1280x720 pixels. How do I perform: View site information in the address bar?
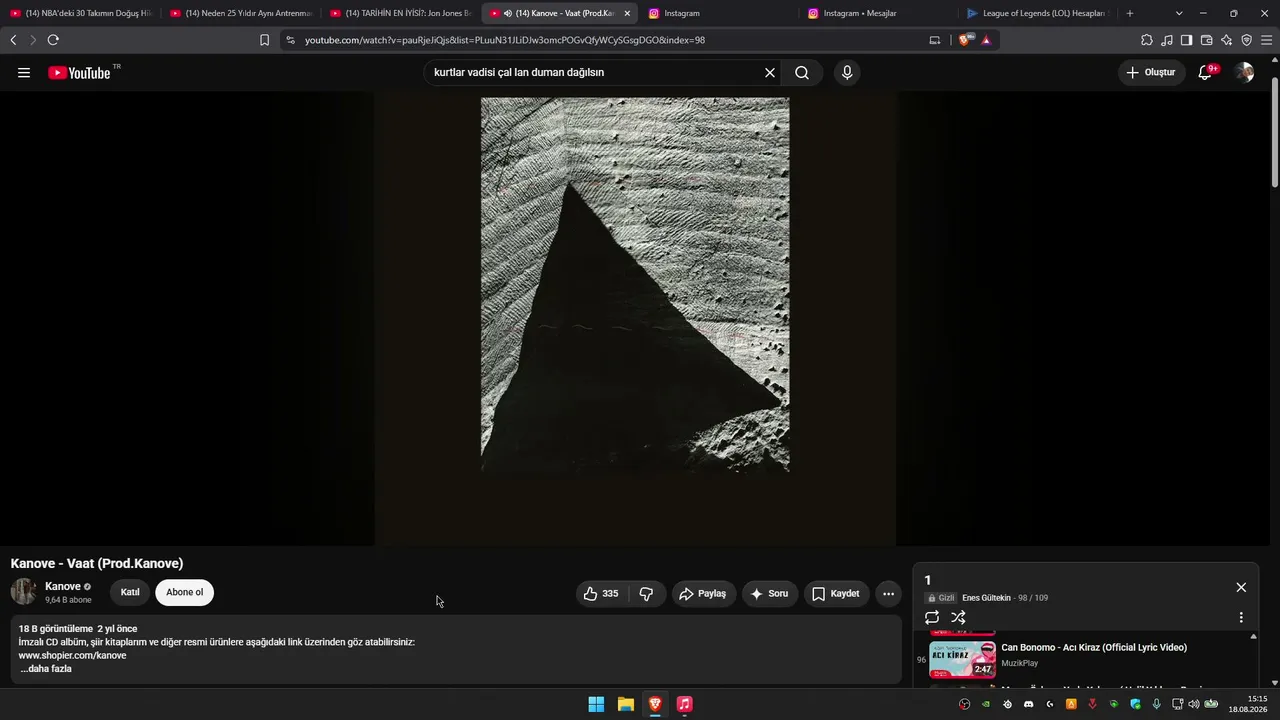pyautogui.click(x=290, y=40)
